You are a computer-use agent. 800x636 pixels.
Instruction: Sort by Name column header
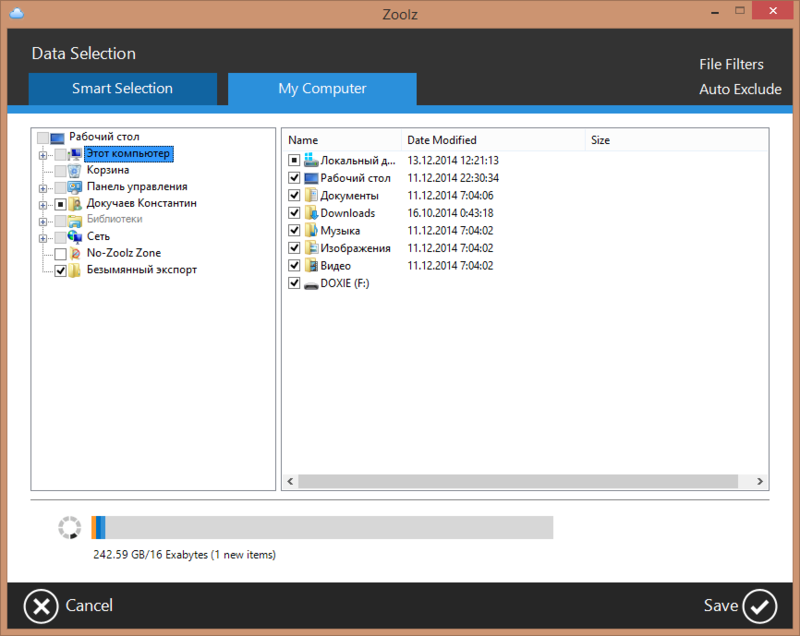click(x=341, y=140)
